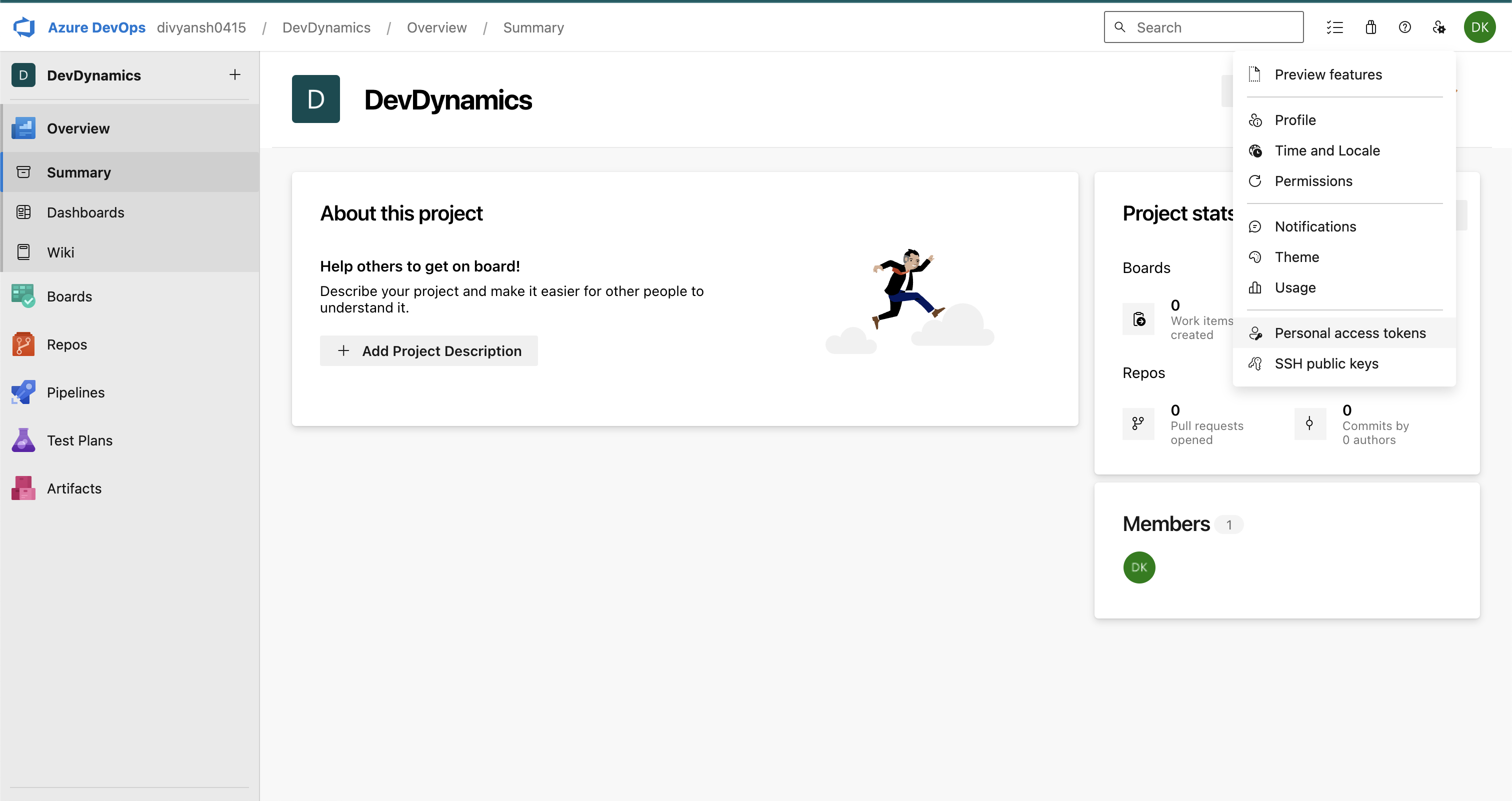
Task: Focus the Search input field
Action: click(x=1203, y=27)
